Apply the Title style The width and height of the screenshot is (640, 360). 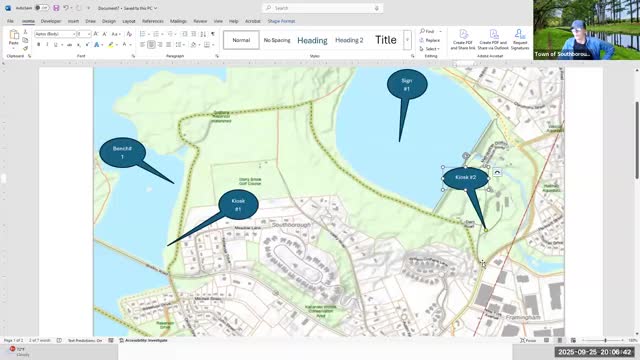pos(386,40)
